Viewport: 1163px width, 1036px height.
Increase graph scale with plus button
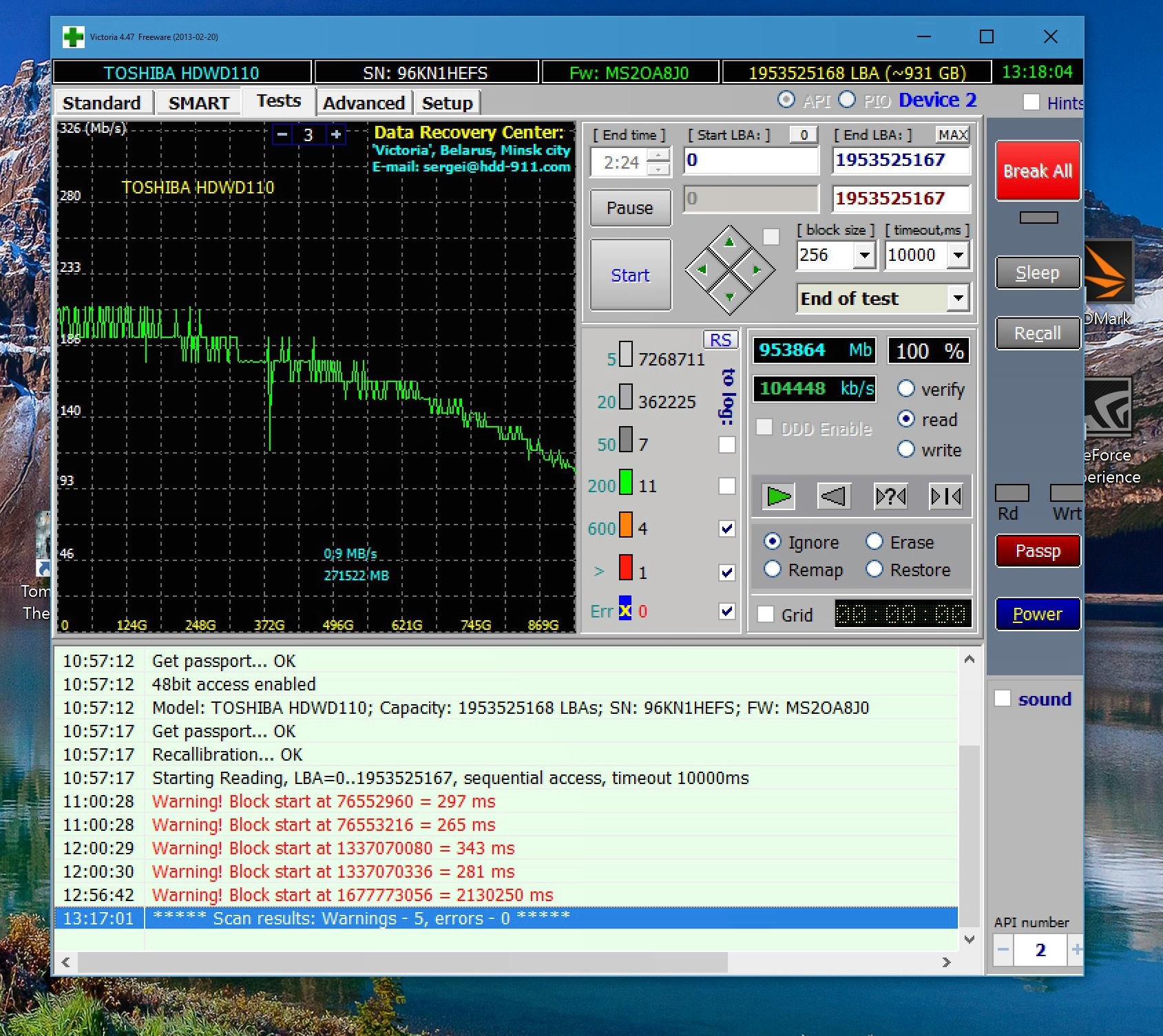(336, 134)
